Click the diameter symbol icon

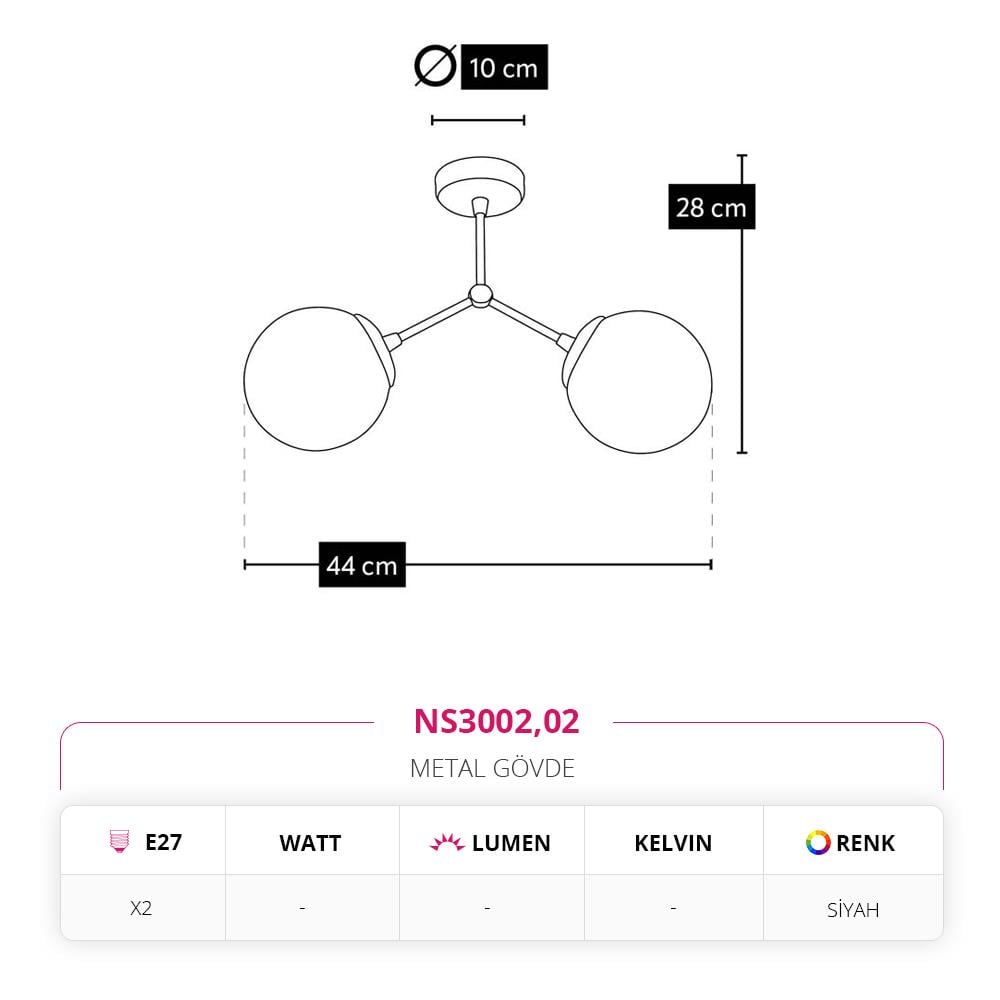tap(436, 66)
